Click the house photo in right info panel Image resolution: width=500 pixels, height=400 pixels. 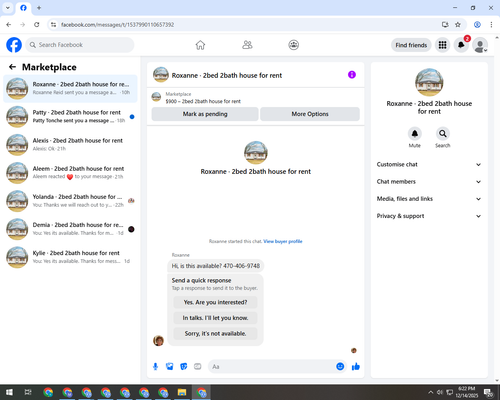click(x=429, y=82)
